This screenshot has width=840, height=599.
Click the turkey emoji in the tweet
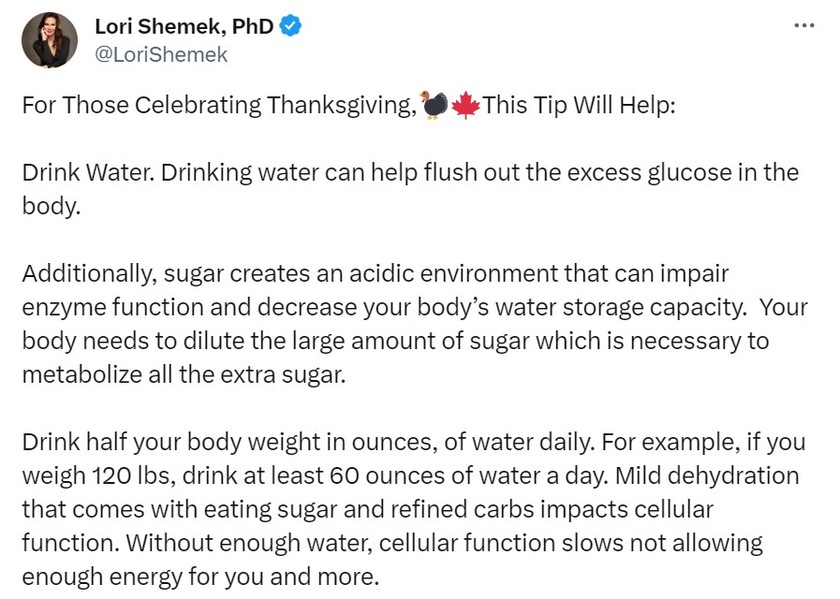(x=434, y=104)
